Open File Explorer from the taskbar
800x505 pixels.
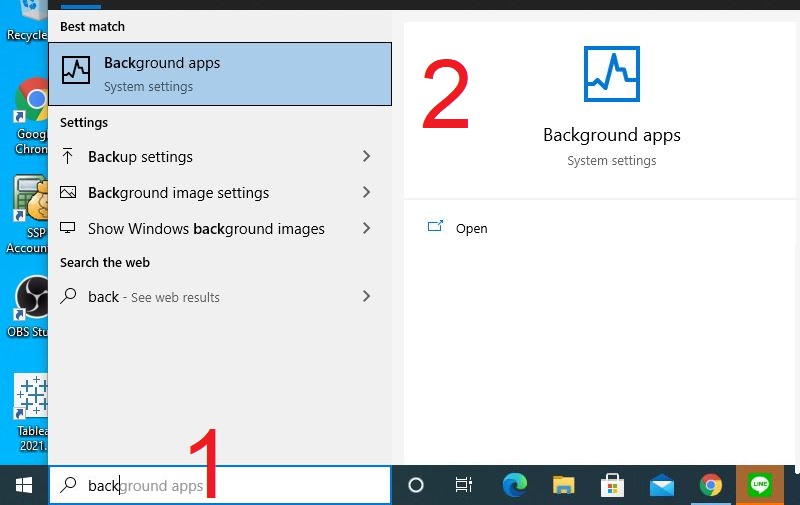(x=563, y=485)
